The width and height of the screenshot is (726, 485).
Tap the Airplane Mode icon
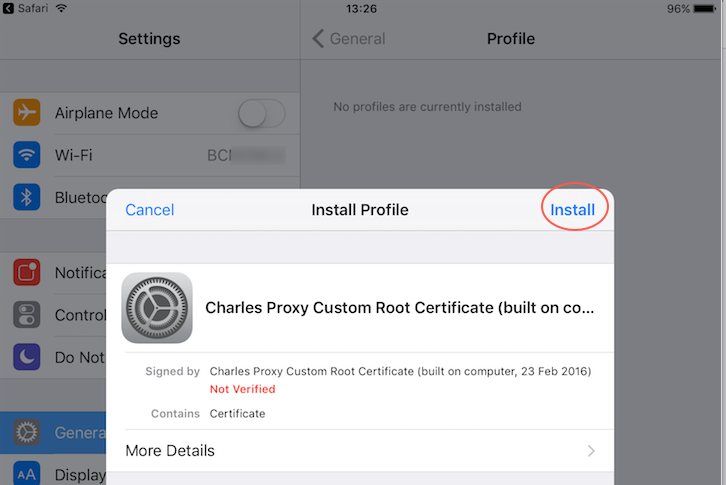(26, 113)
